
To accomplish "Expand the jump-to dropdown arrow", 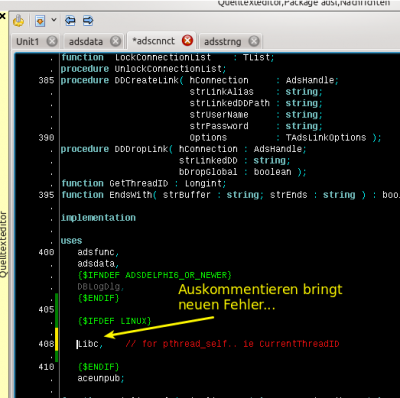I will [54, 20].
